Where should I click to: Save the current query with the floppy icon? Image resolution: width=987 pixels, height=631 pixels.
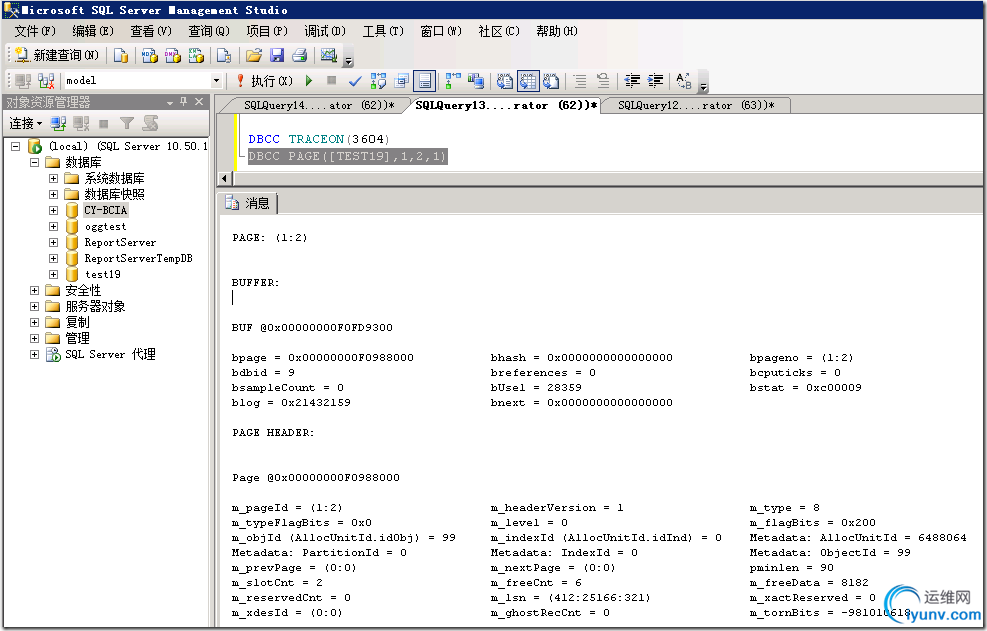[x=277, y=55]
